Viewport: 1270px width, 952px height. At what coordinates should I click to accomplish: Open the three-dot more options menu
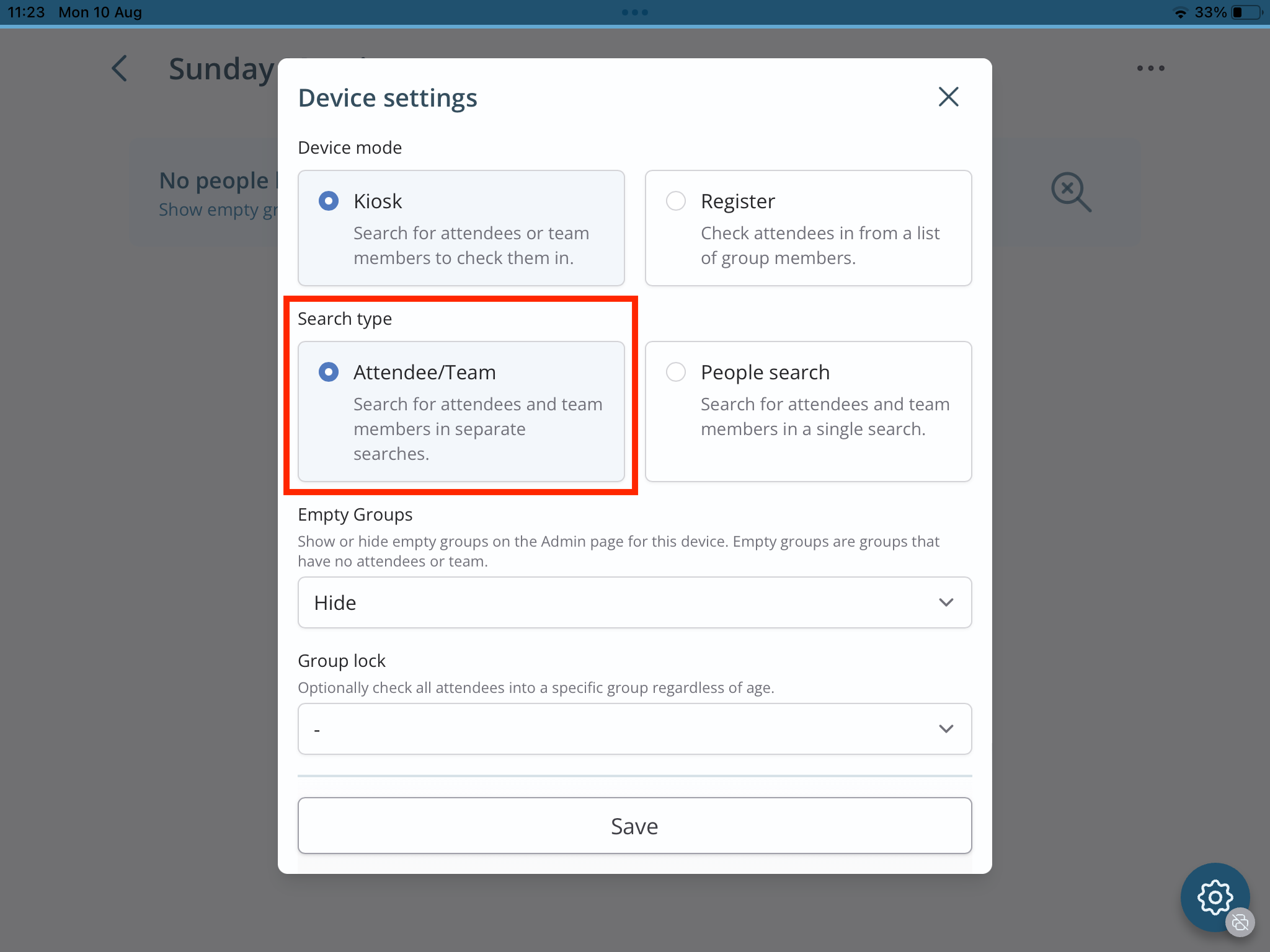click(1150, 68)
